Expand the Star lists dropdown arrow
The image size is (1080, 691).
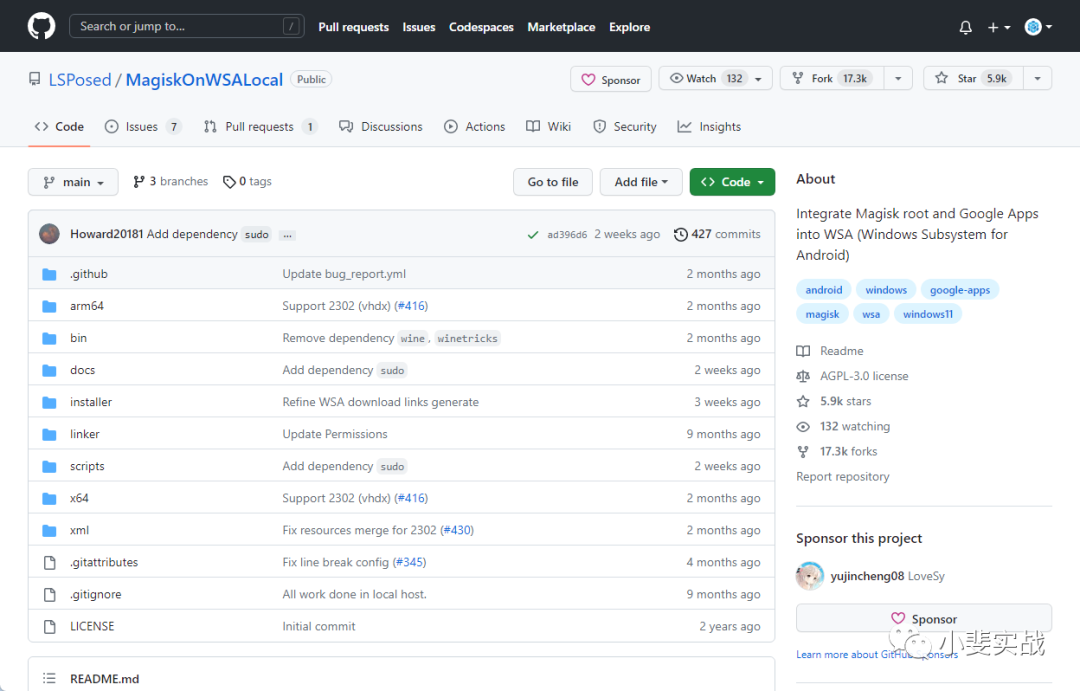point(1037,79)
